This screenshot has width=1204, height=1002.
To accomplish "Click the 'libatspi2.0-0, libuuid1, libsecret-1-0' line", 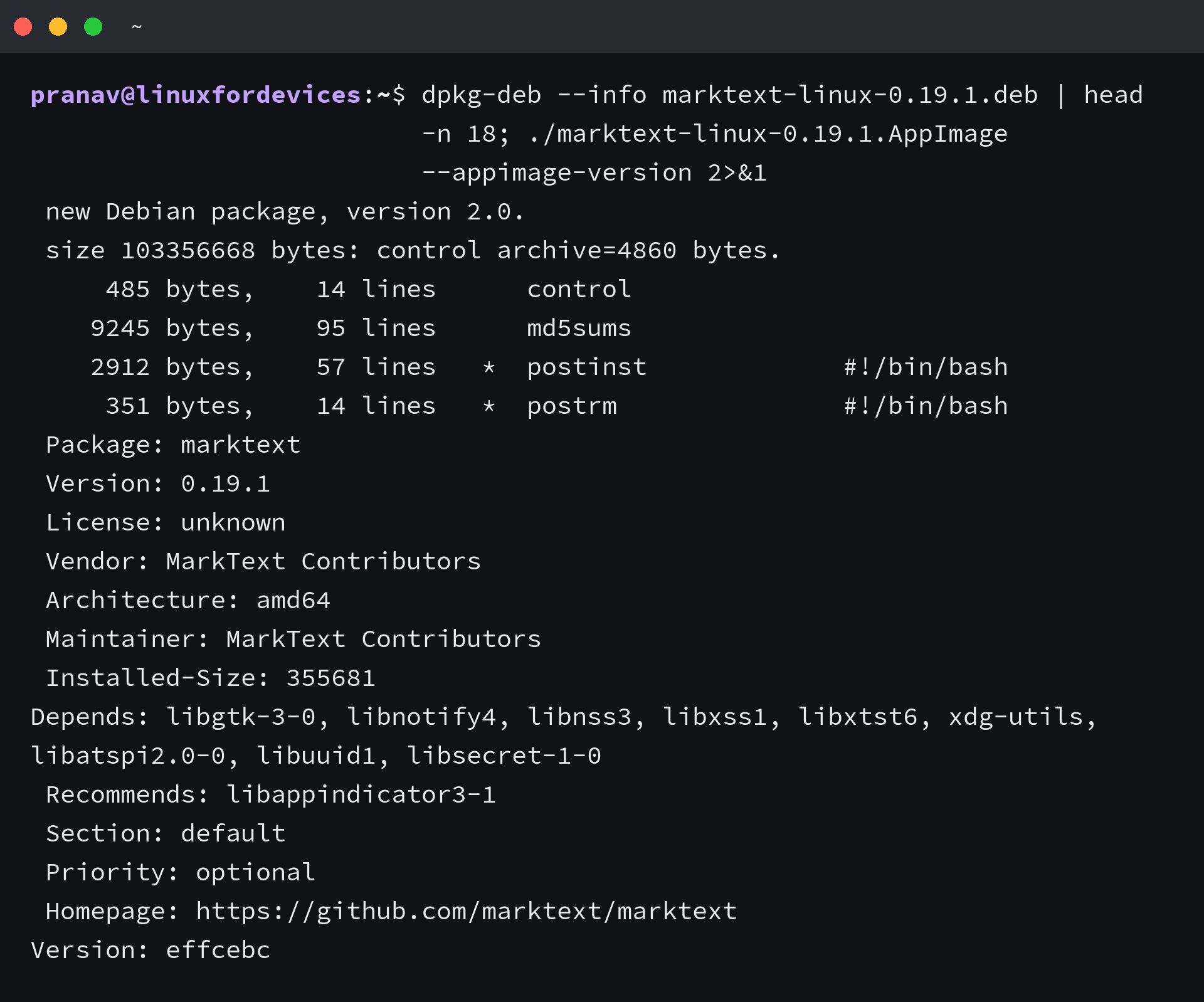I will click(316, 756).
